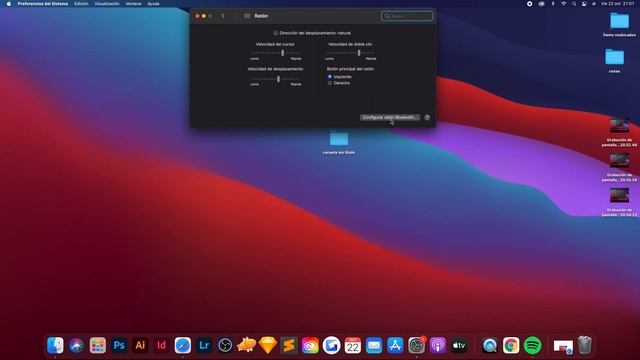Viewport: 640px width, 360px height.
Task: Open Podcasts from the dock
Action: point(438,346)
